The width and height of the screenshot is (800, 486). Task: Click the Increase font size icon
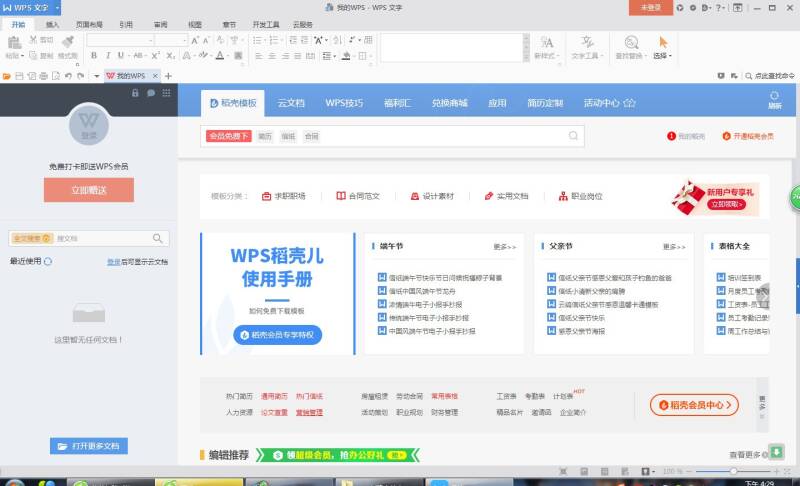click(x=195, y=40)
